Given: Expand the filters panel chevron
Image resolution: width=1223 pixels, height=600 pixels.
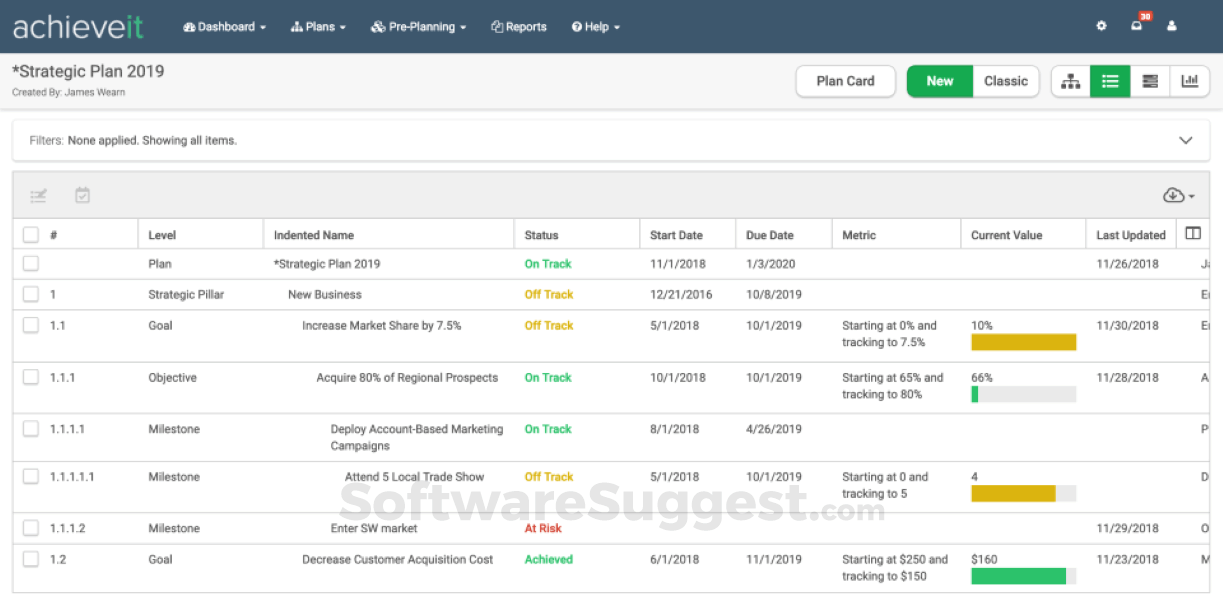Looking at the screenshot, I should [x=1186, y=141].
